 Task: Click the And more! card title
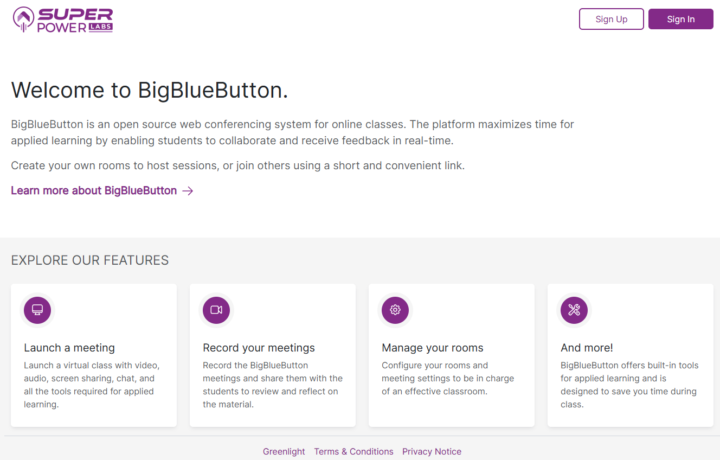point(586,348)
